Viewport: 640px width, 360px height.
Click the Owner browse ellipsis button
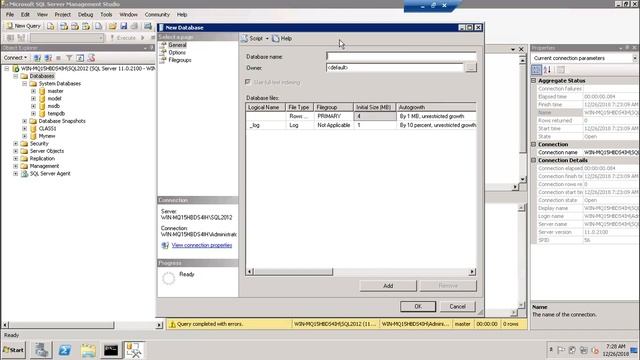point(471,68)
